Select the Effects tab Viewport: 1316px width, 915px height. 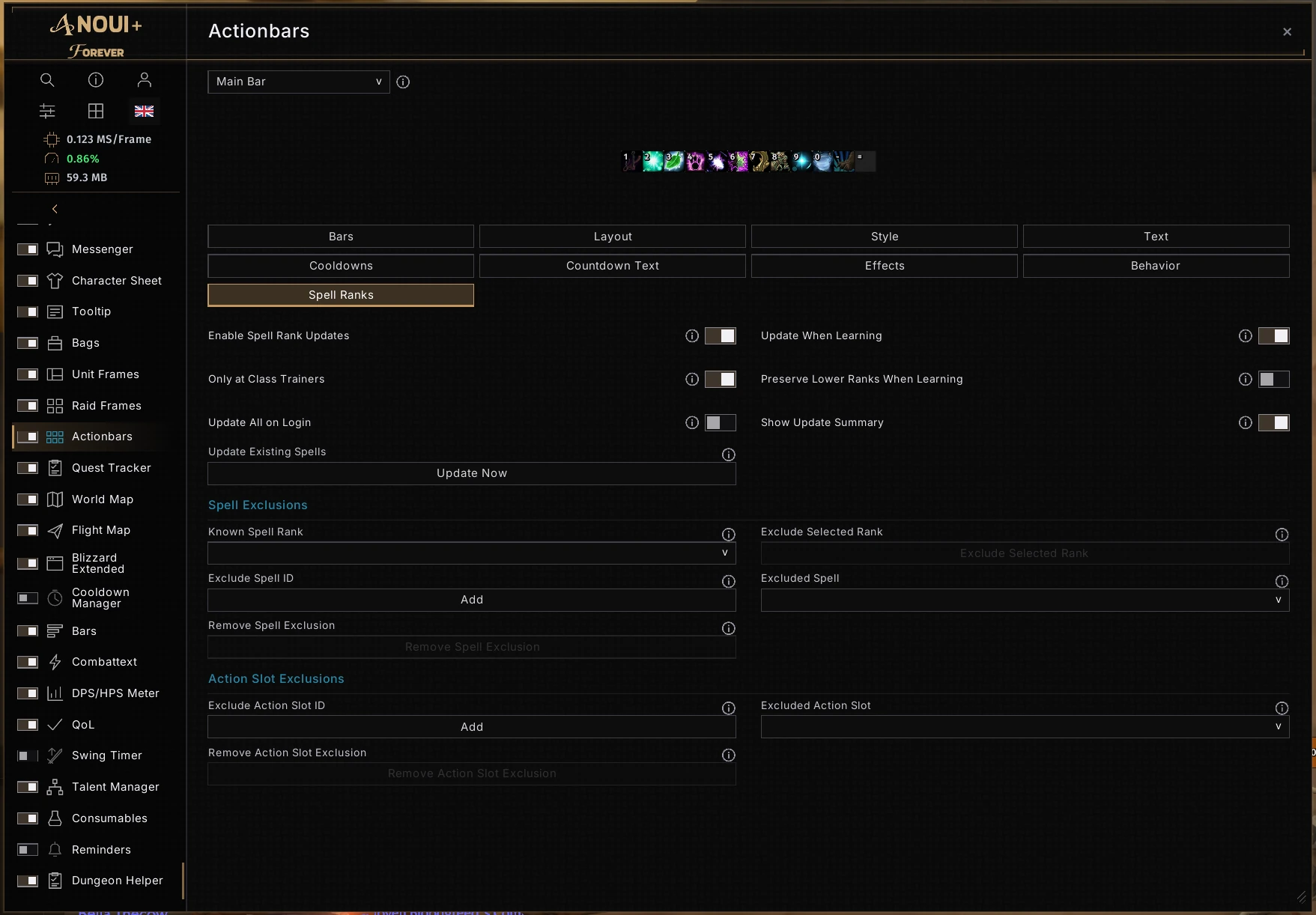885,266
